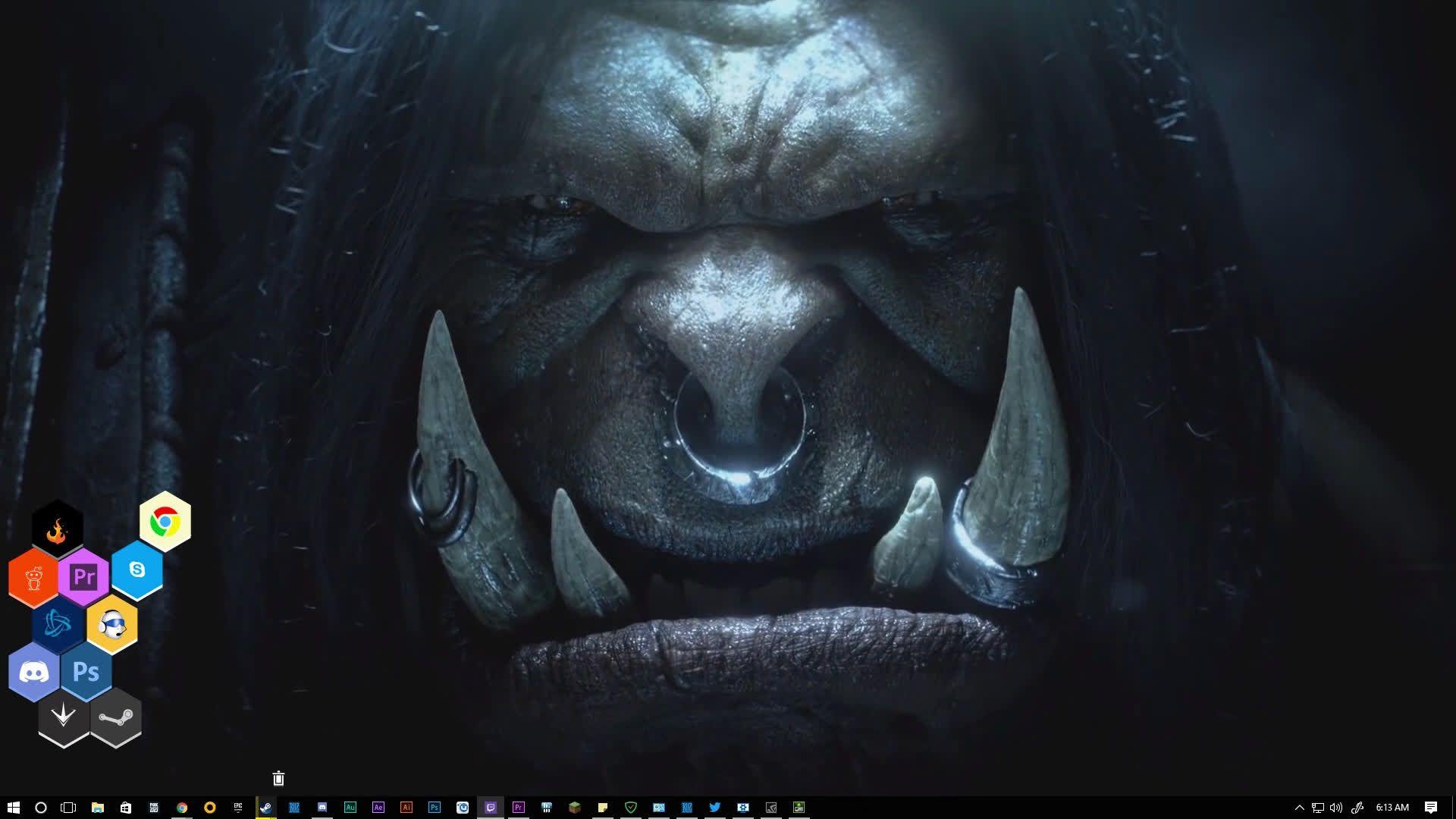Open the gray sketch taskbar icon
This screenshot has height=819, width=1456.
771,808
